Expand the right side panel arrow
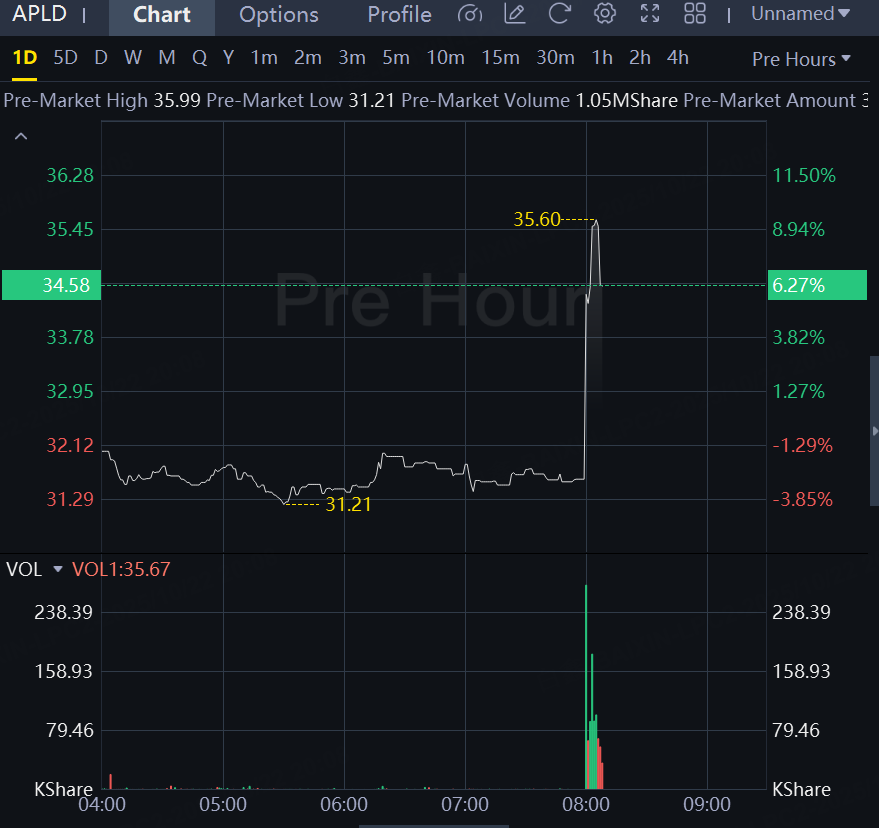The height and width of the screenshot is (828, 879). tap(875, 431)
